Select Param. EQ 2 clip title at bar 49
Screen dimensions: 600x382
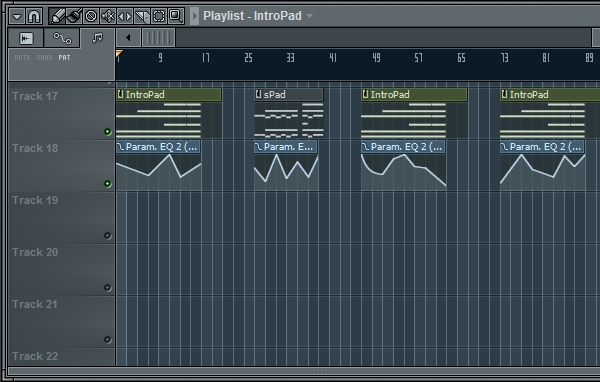tap(403, 147)
